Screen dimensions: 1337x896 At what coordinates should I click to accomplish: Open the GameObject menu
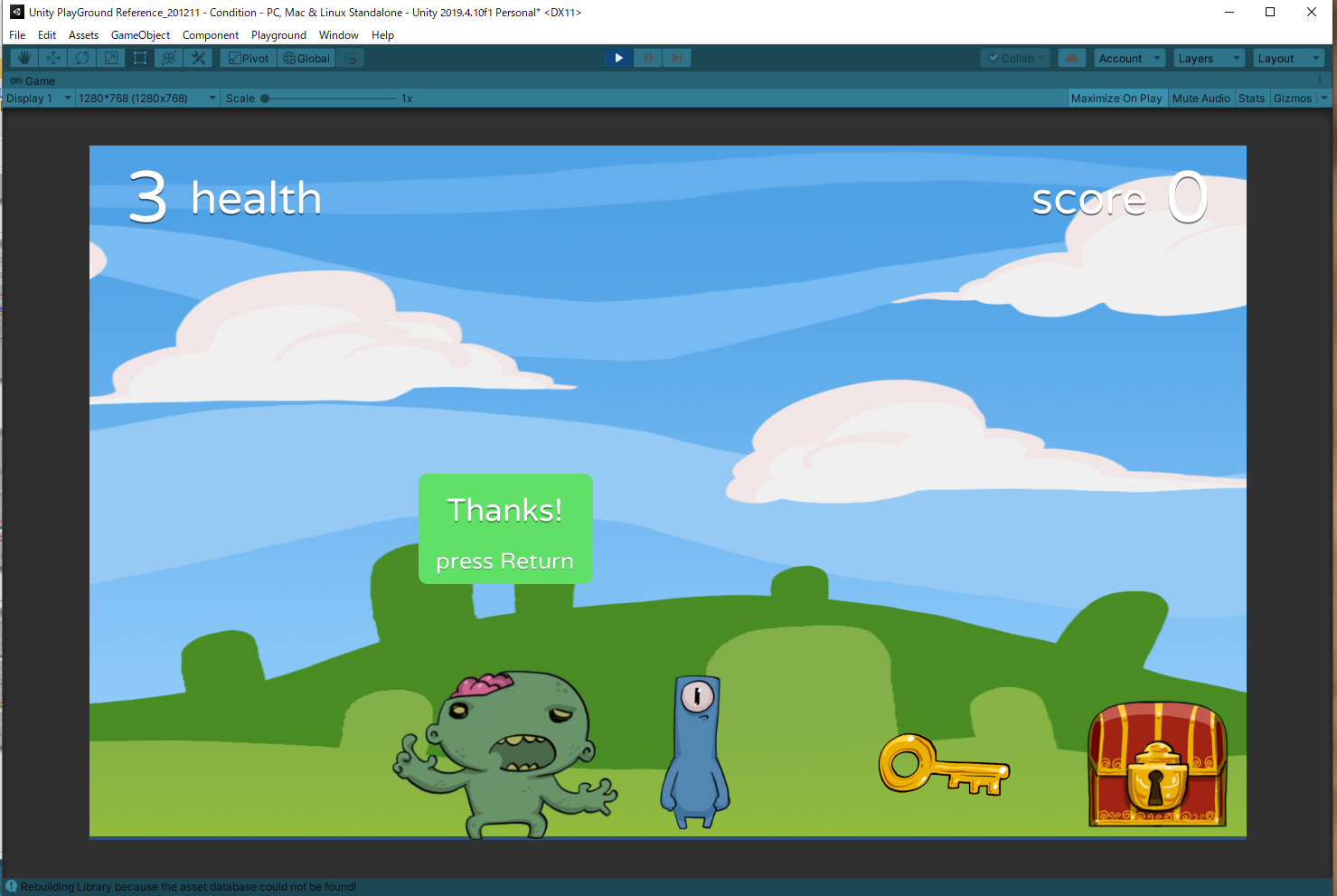140,35
